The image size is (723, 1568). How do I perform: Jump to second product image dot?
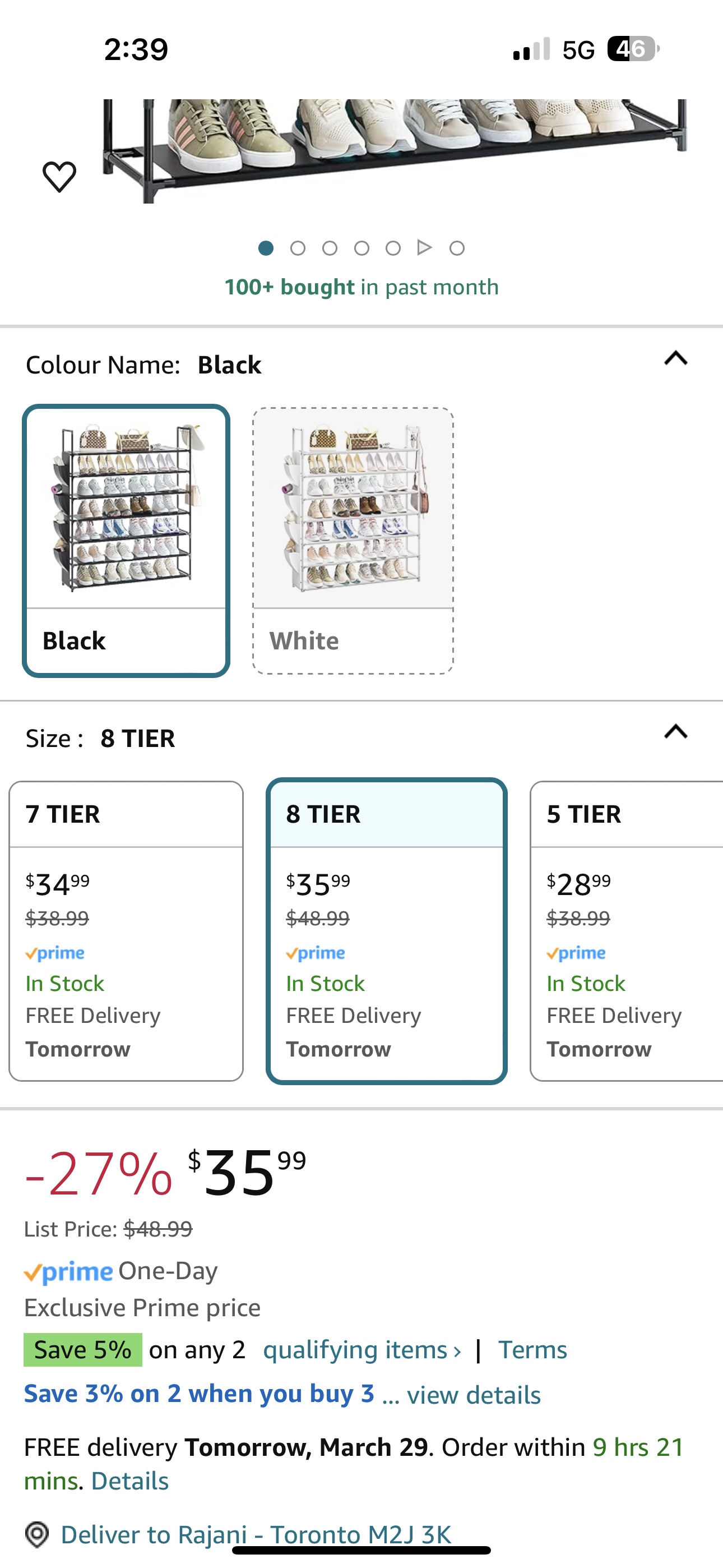pos(298,248)
